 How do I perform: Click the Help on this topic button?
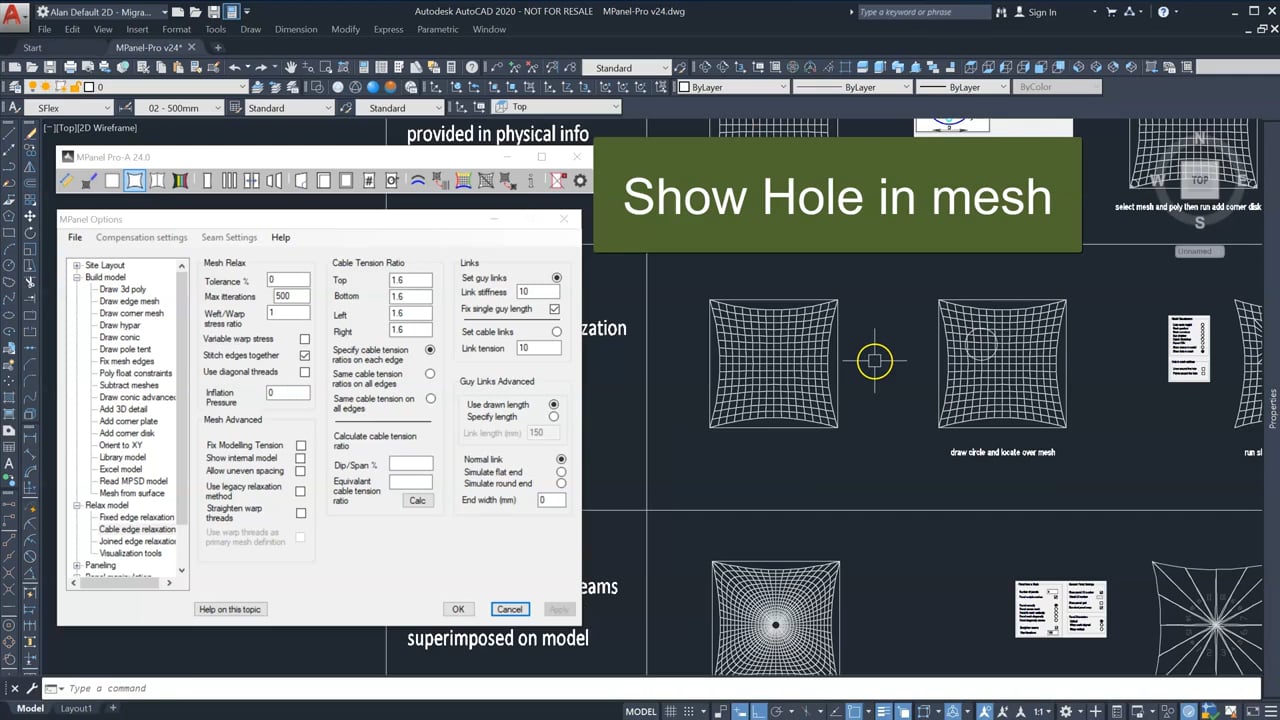[230, 609]
